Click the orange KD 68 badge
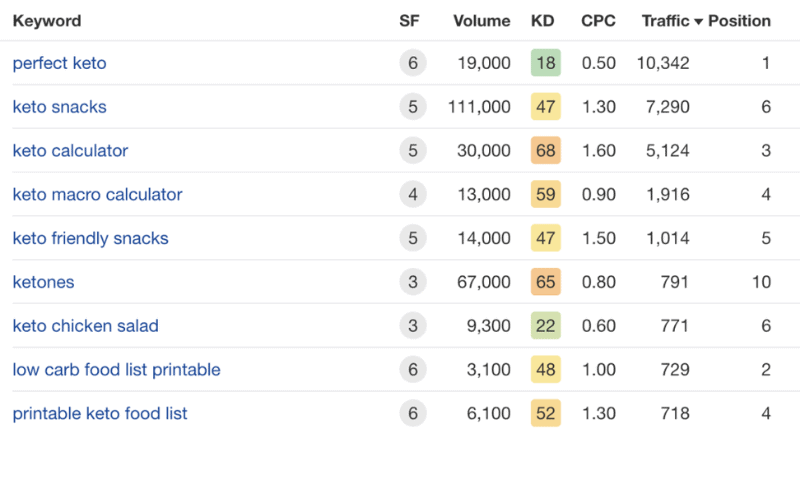The height and width of the screenshot is (500, 800). (545, 151)
